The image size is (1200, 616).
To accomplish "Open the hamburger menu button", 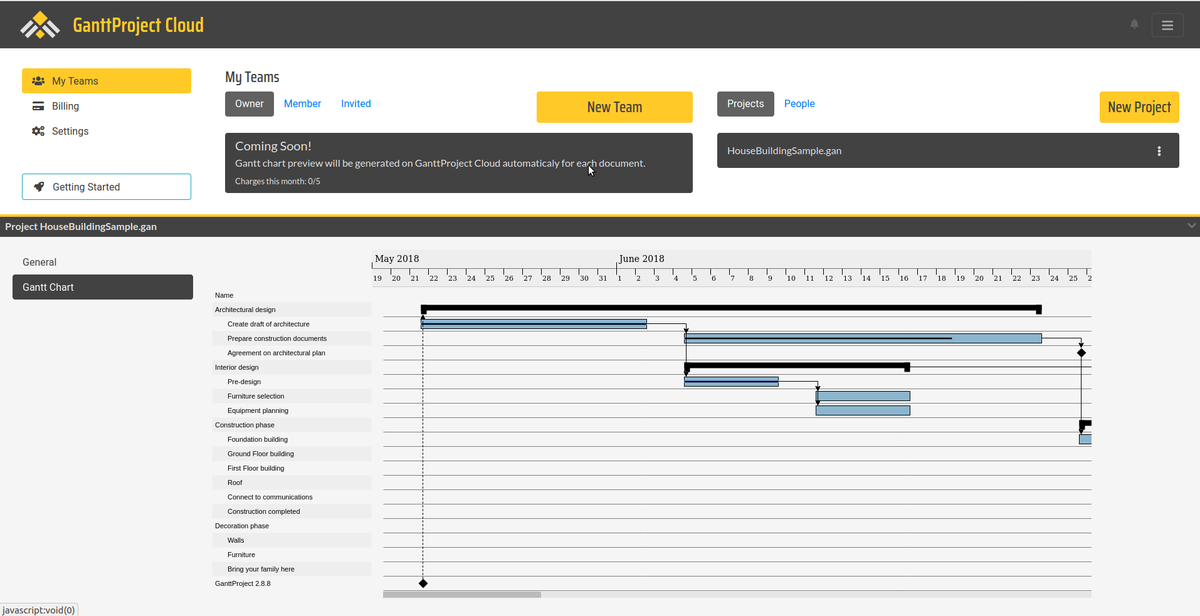I will tap(1167, 25).
